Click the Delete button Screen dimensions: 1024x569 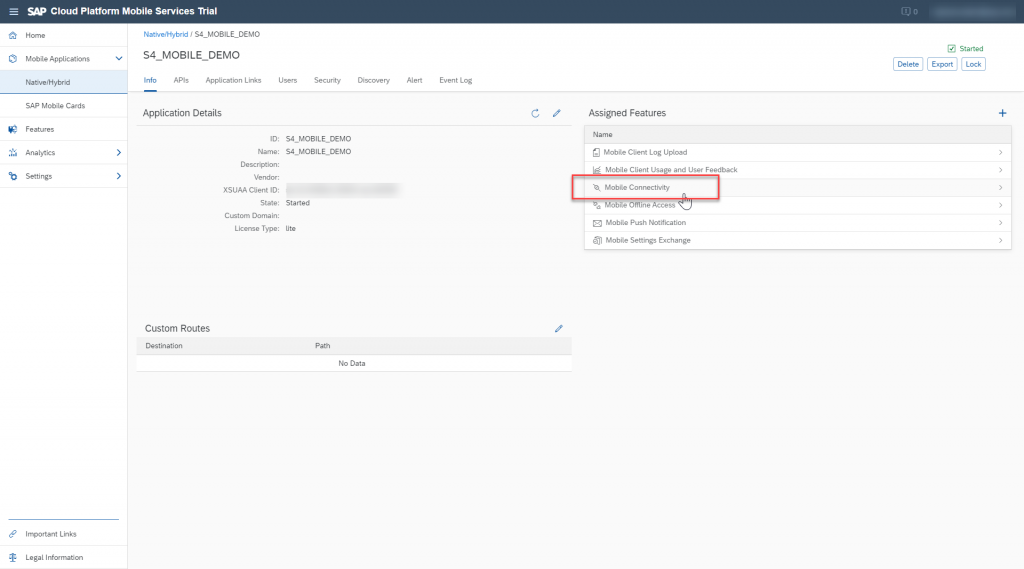(908, 64)
